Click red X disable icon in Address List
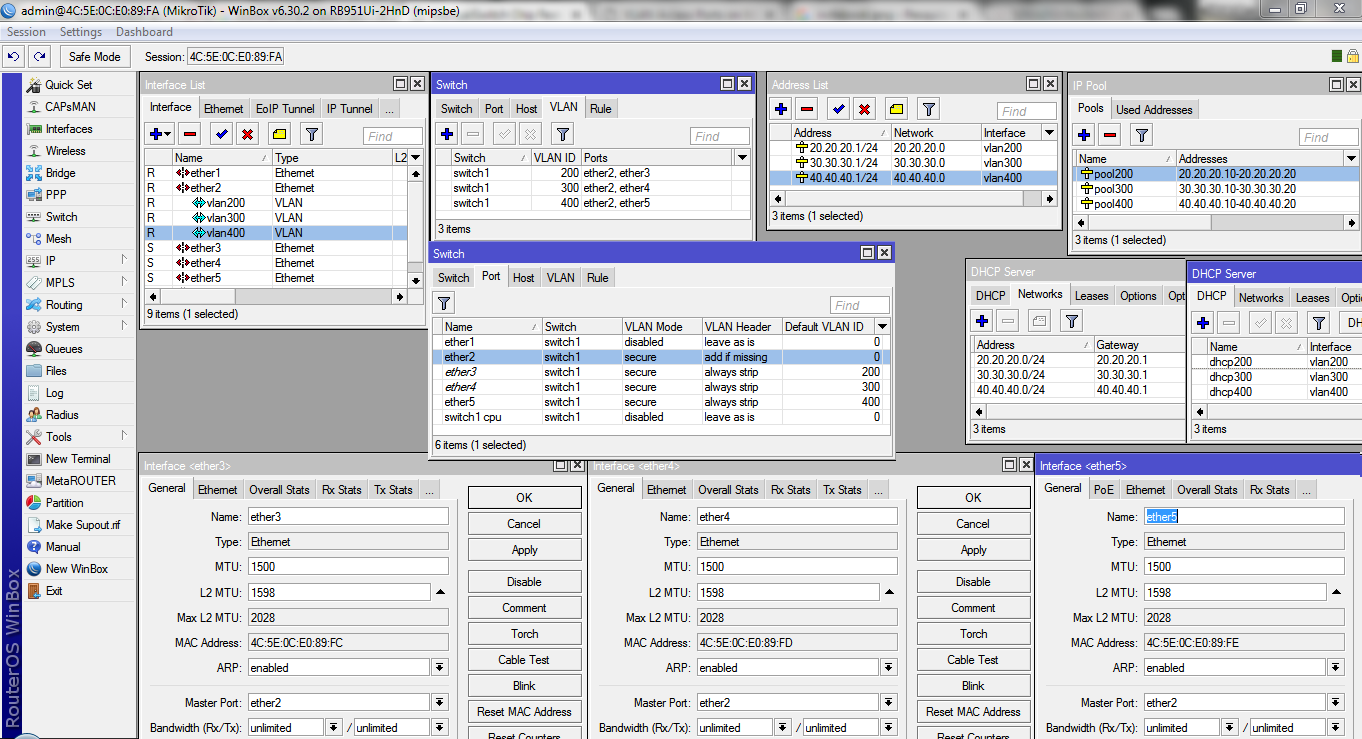 [865, 109]
